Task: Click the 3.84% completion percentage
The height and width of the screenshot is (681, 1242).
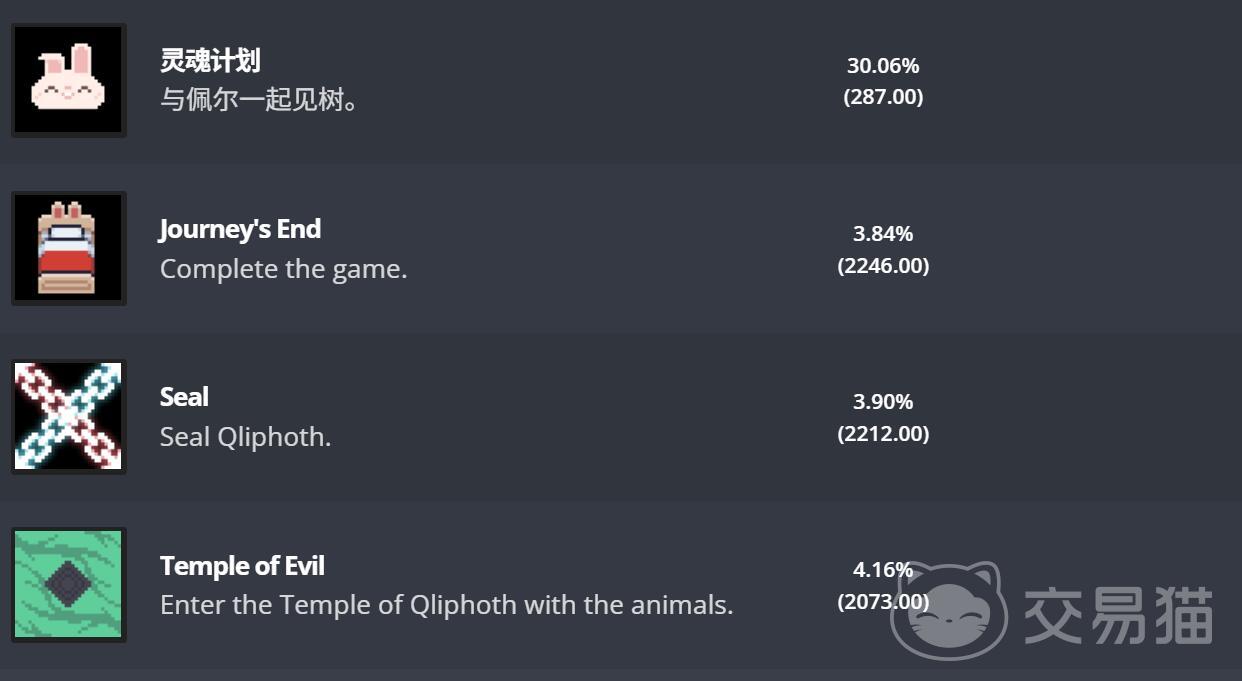Action: (x=883, y=234)
